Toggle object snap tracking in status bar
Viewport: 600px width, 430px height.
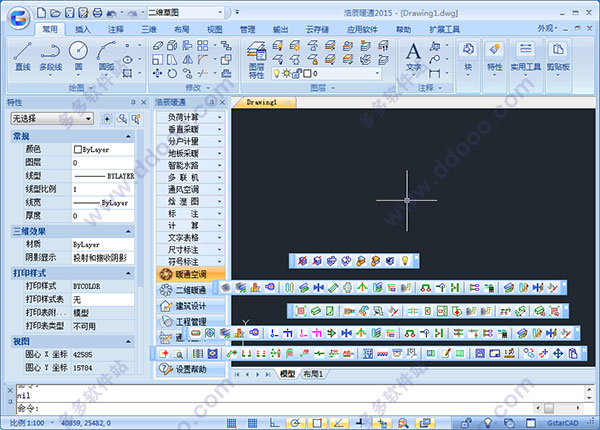coord(338,423)
